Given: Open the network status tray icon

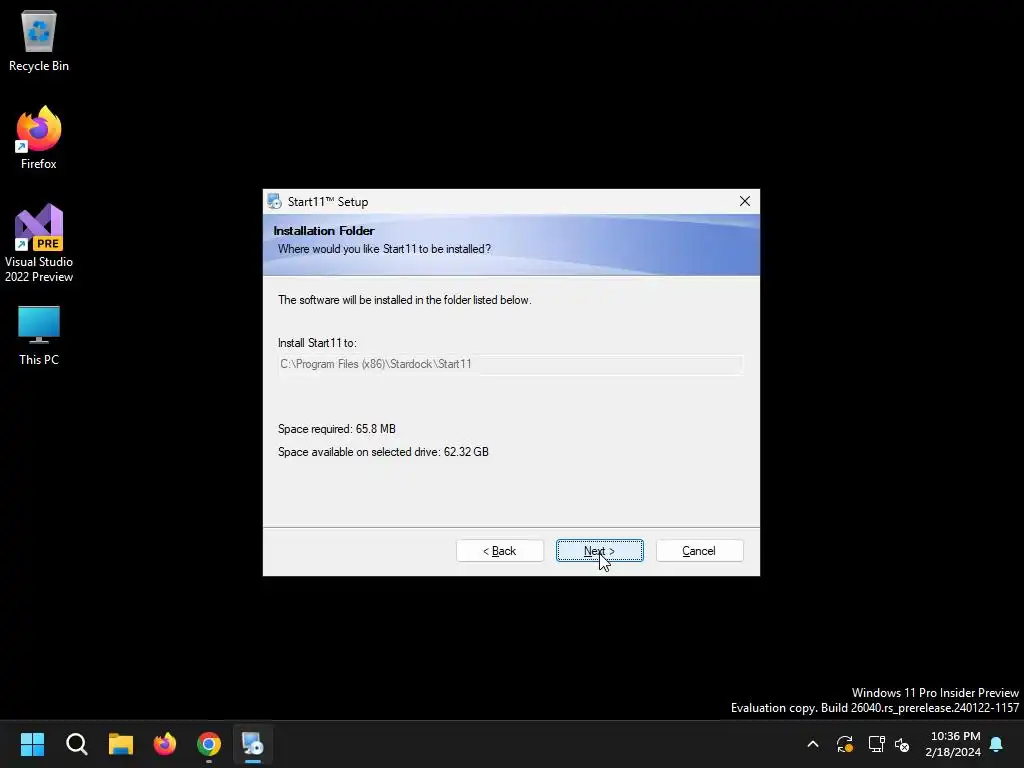Looking at the screenshot, I should point(876,744).
